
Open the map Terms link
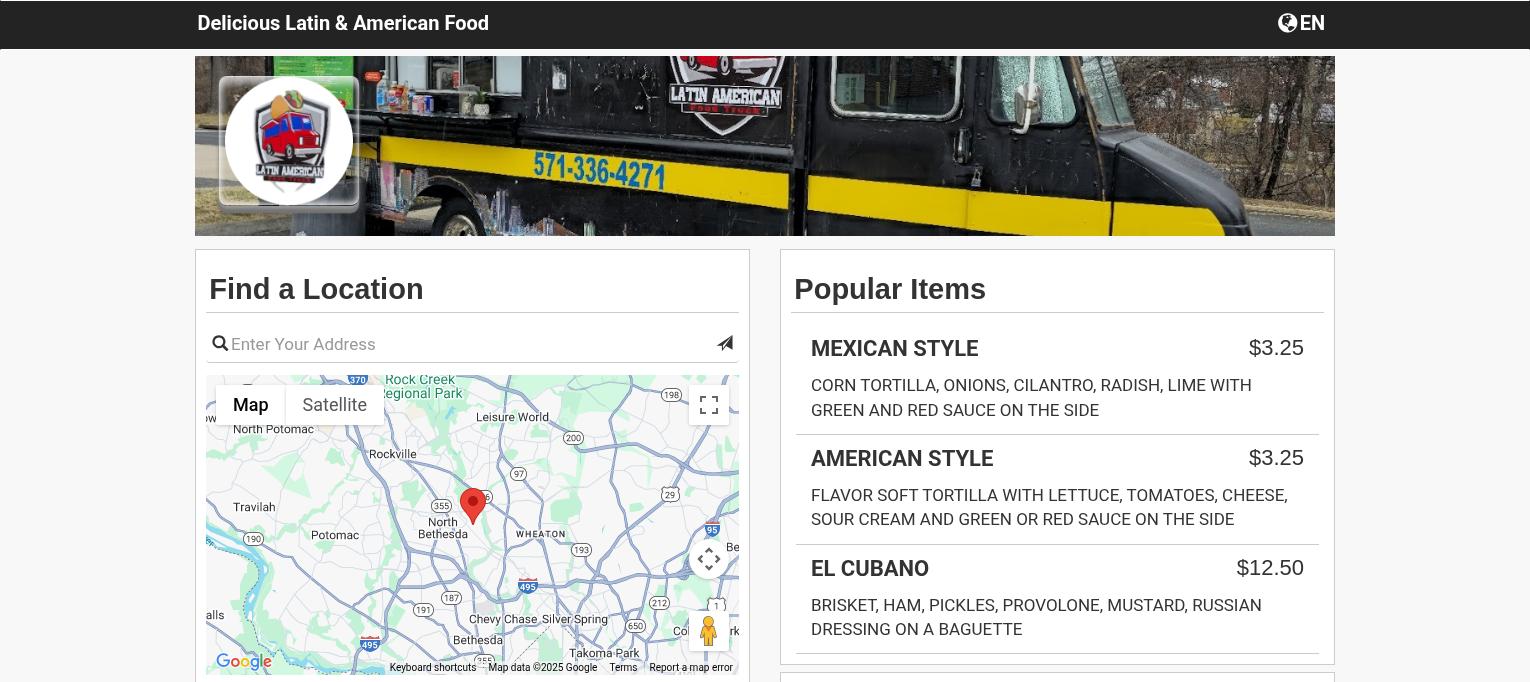pyautogui.click(x=623, y=668)
